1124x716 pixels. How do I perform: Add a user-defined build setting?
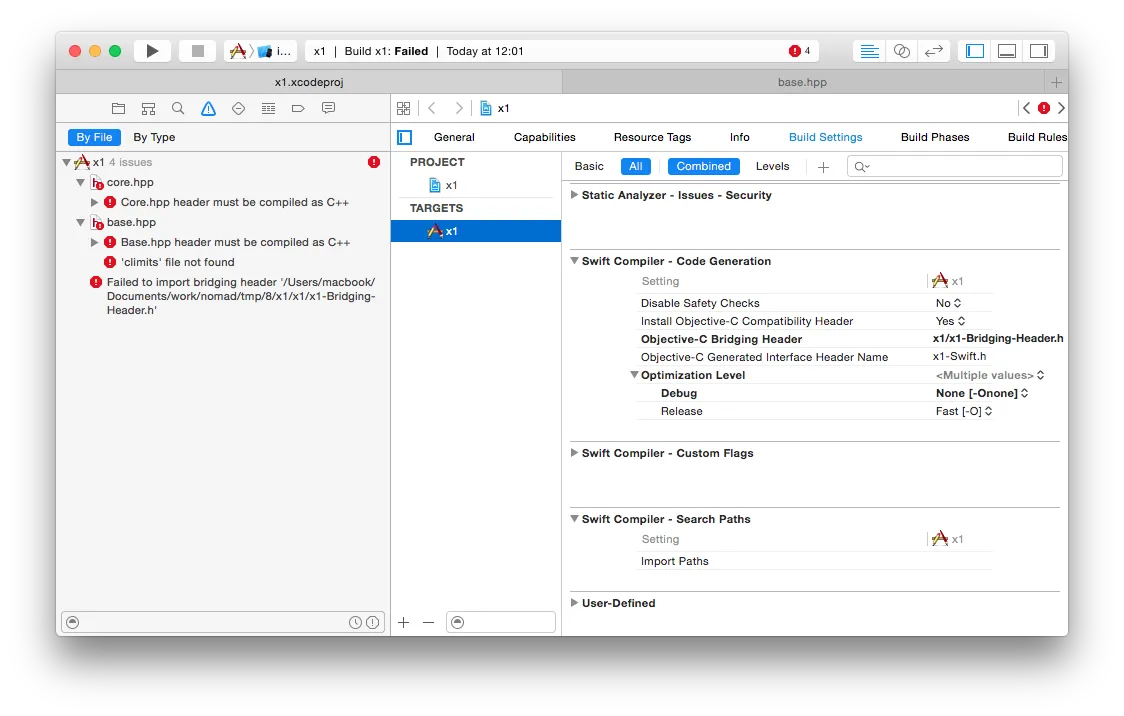823,167
